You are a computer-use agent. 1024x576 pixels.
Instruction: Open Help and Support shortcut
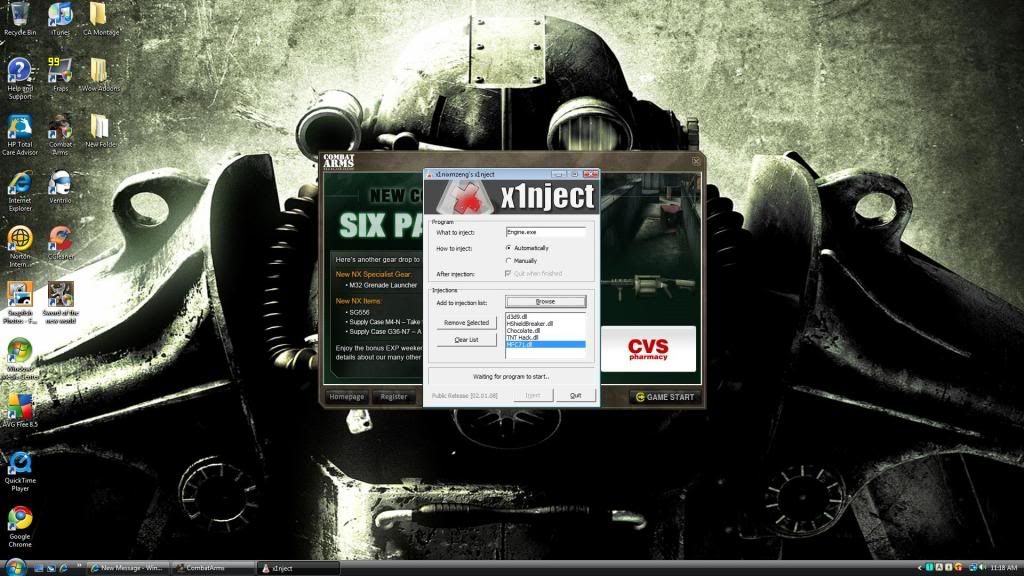point(20,78)
